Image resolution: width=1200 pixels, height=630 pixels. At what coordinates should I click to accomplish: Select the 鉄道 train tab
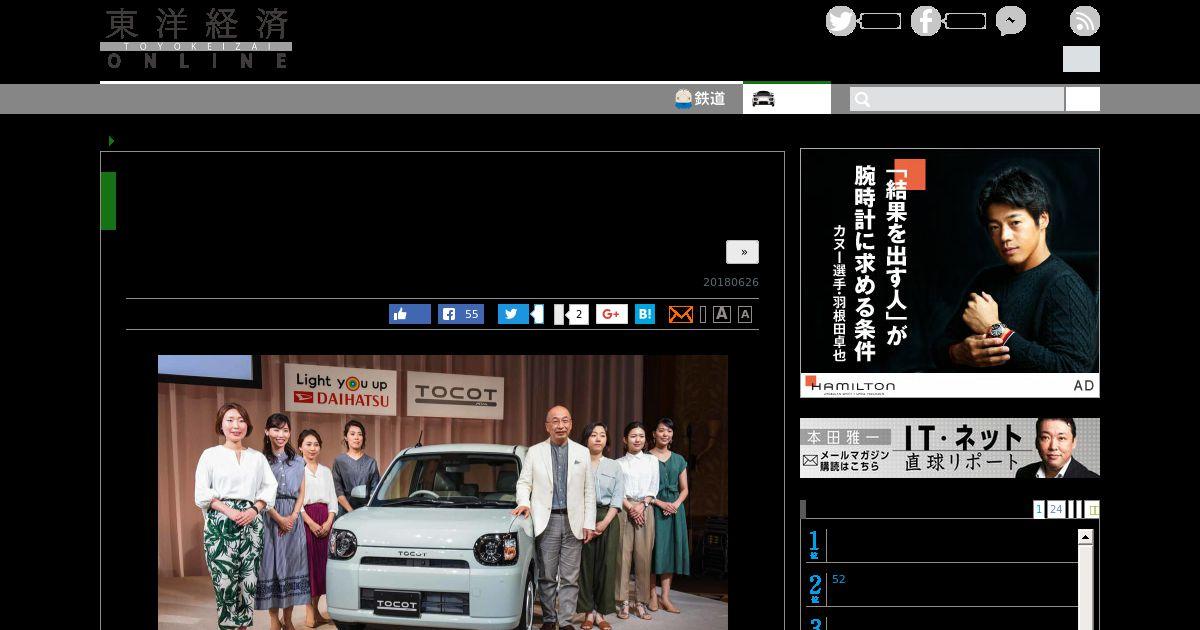(700, 99)
